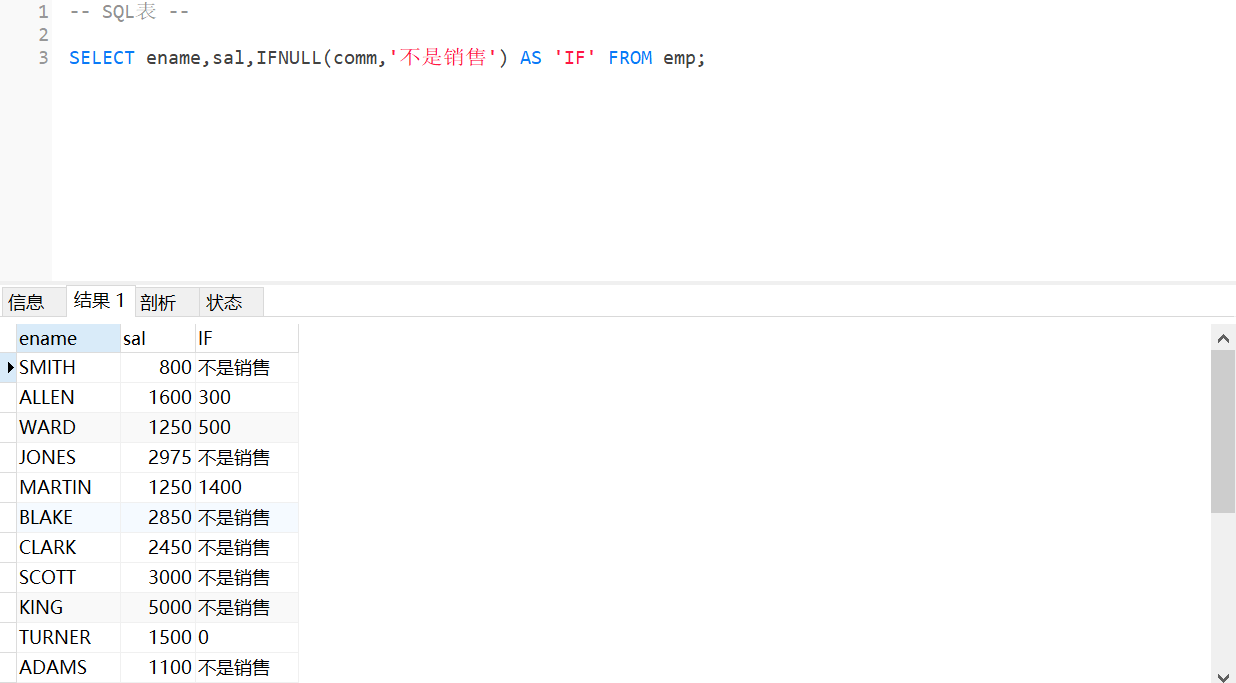Click IF value 500 in WARD row
Screen dimensions: 1236x683
click(246, 428)
